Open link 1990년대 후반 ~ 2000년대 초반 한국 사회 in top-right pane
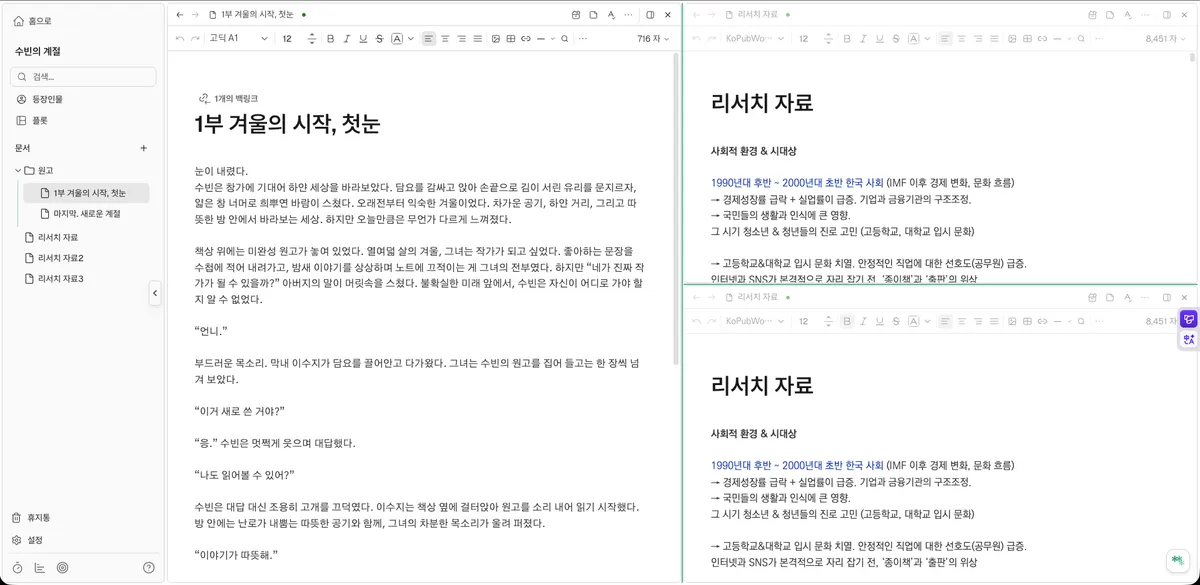Image resolution: width=1200 pixels, height=585 pixels. (797, 184)
